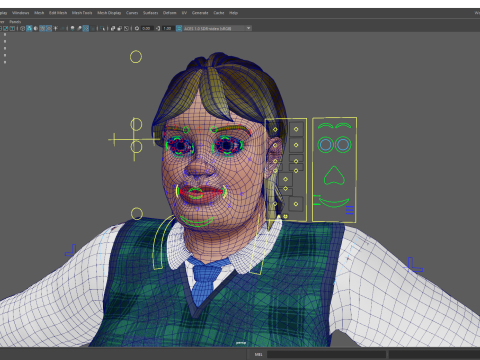
Task: Open the Windows menu
Action: 21,13
